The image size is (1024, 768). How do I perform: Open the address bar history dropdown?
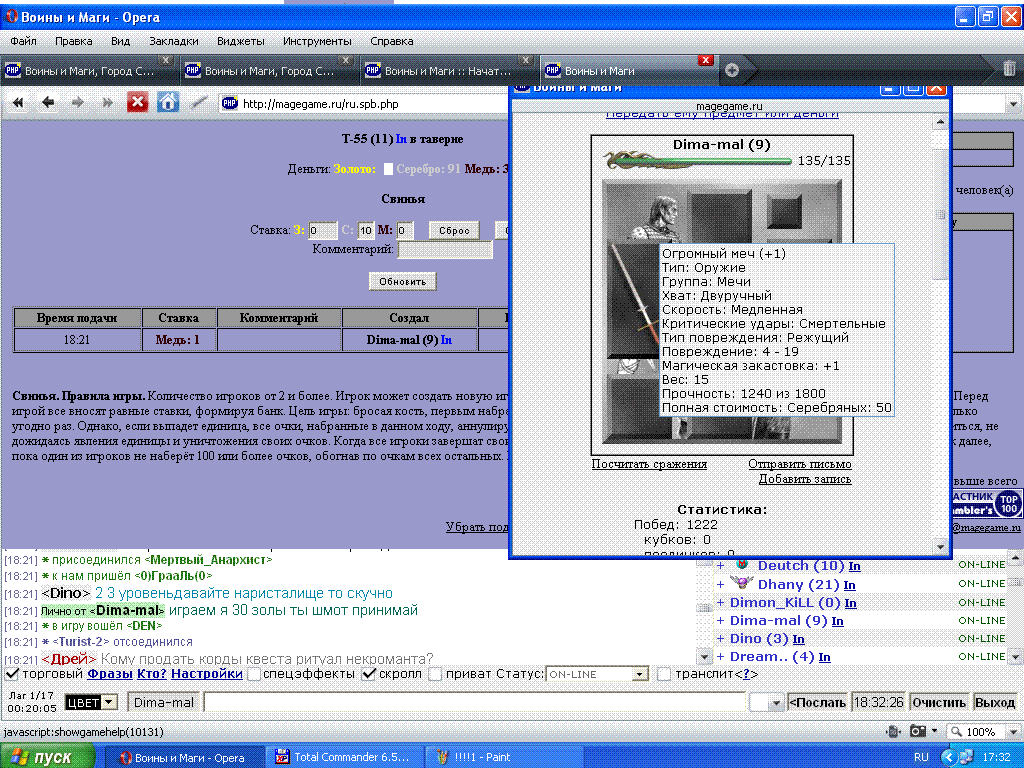1013,104
